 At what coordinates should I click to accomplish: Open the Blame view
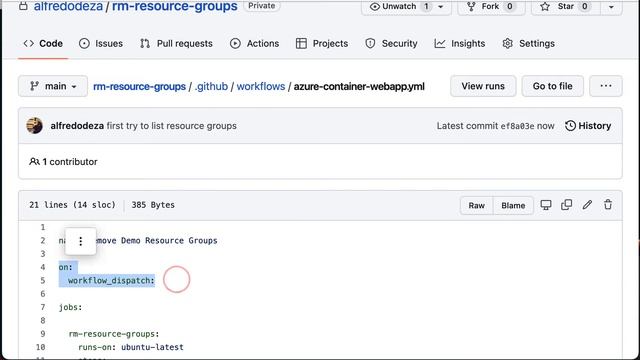point(513,205)
